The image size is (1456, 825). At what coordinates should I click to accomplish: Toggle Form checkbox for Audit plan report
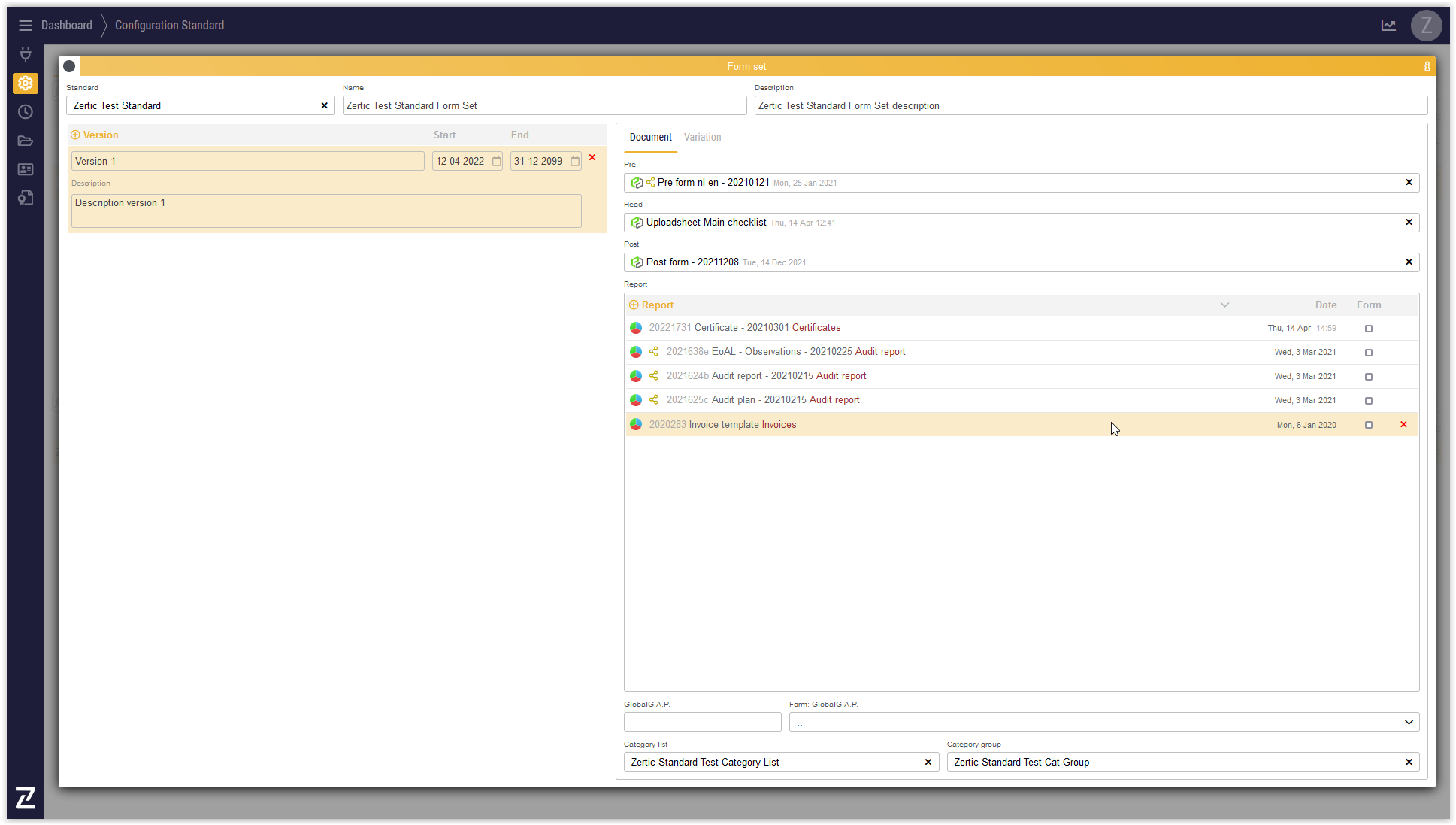[1369, 401]
